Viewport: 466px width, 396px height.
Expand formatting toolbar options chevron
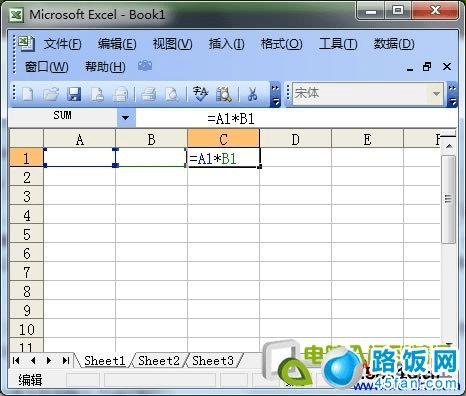(452, 95)
